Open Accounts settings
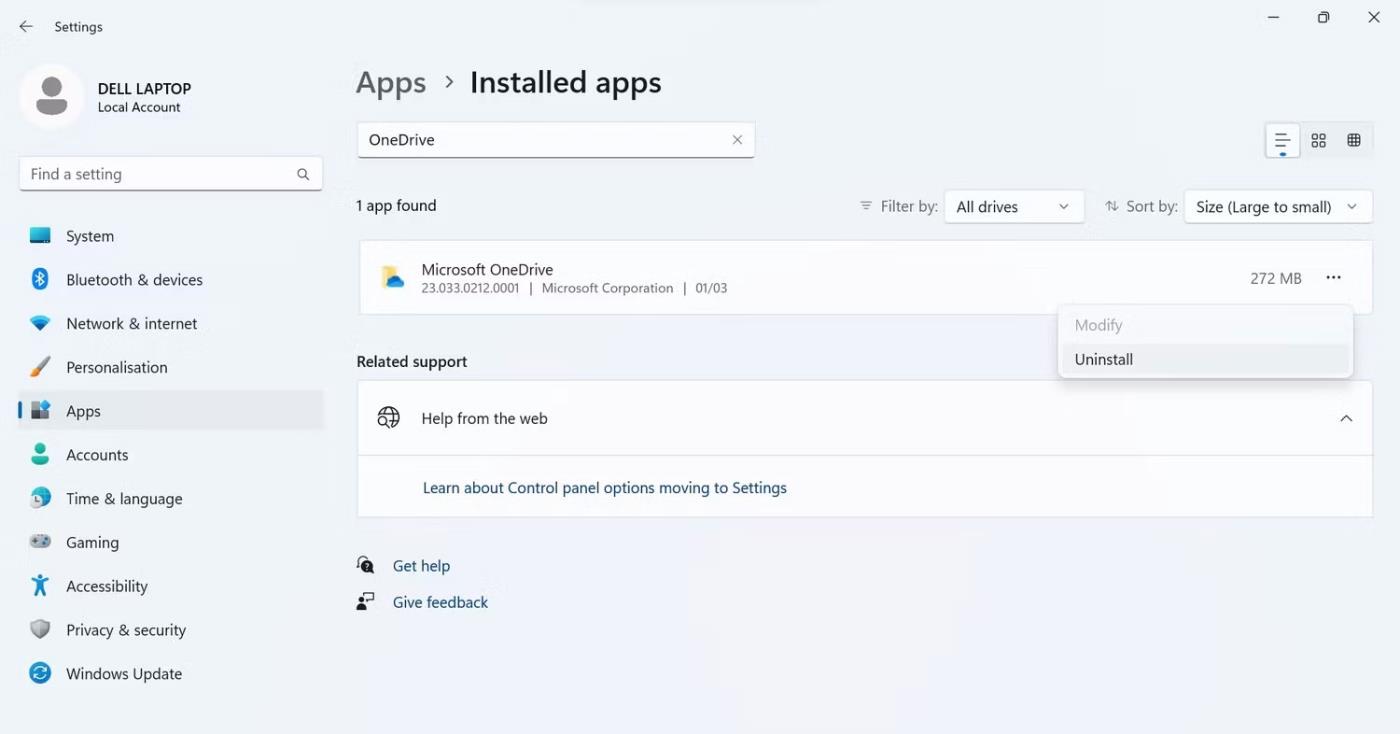The width and height of the screenshot is (1400, 734). [x=171, y=455]
